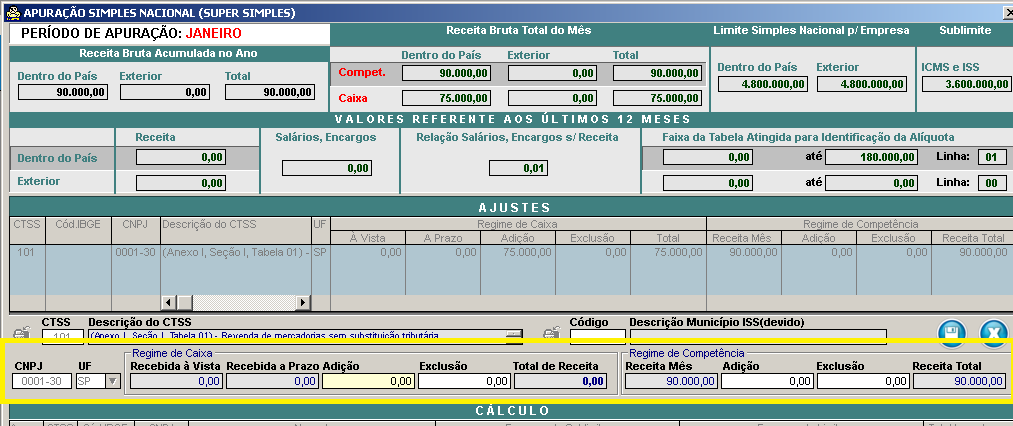1013x426 pixels.
Task: Click the Limite Dentro do País 4.800.000,00 field
Action: (x=762, y=84)
